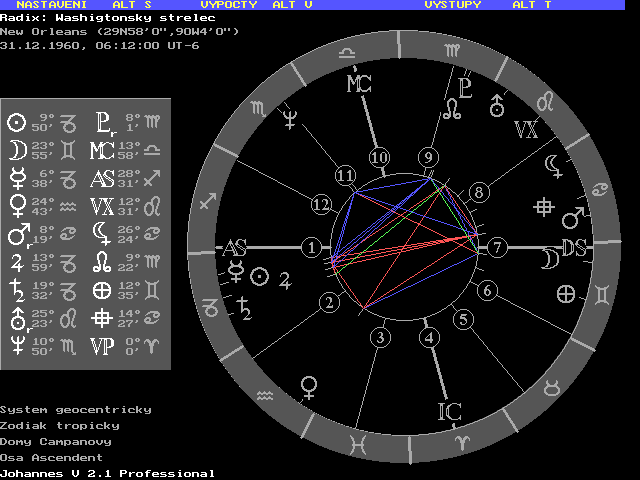Click the "Domy Campanovy" text label
The image size is (640, 480).
56,441
